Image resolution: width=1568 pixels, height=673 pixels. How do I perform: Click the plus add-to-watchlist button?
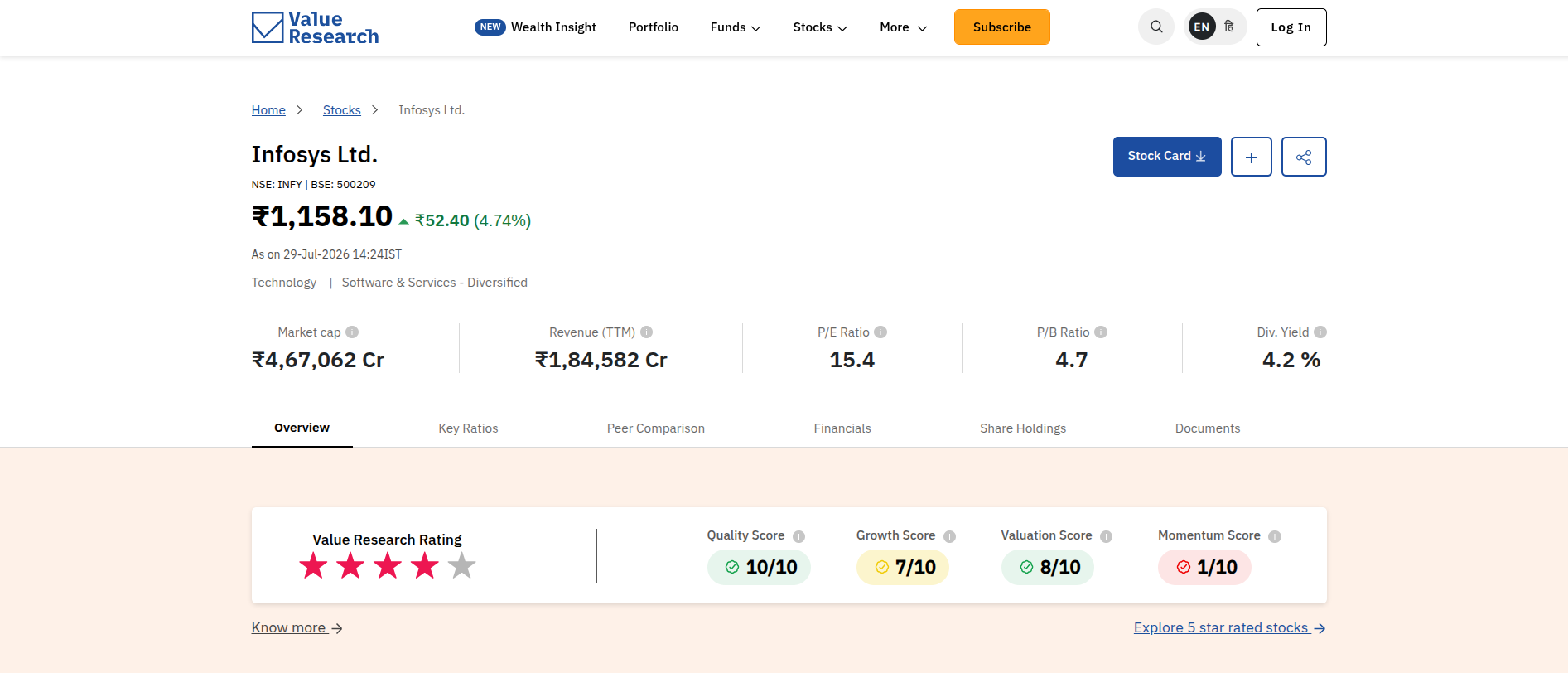point(1251,157)
